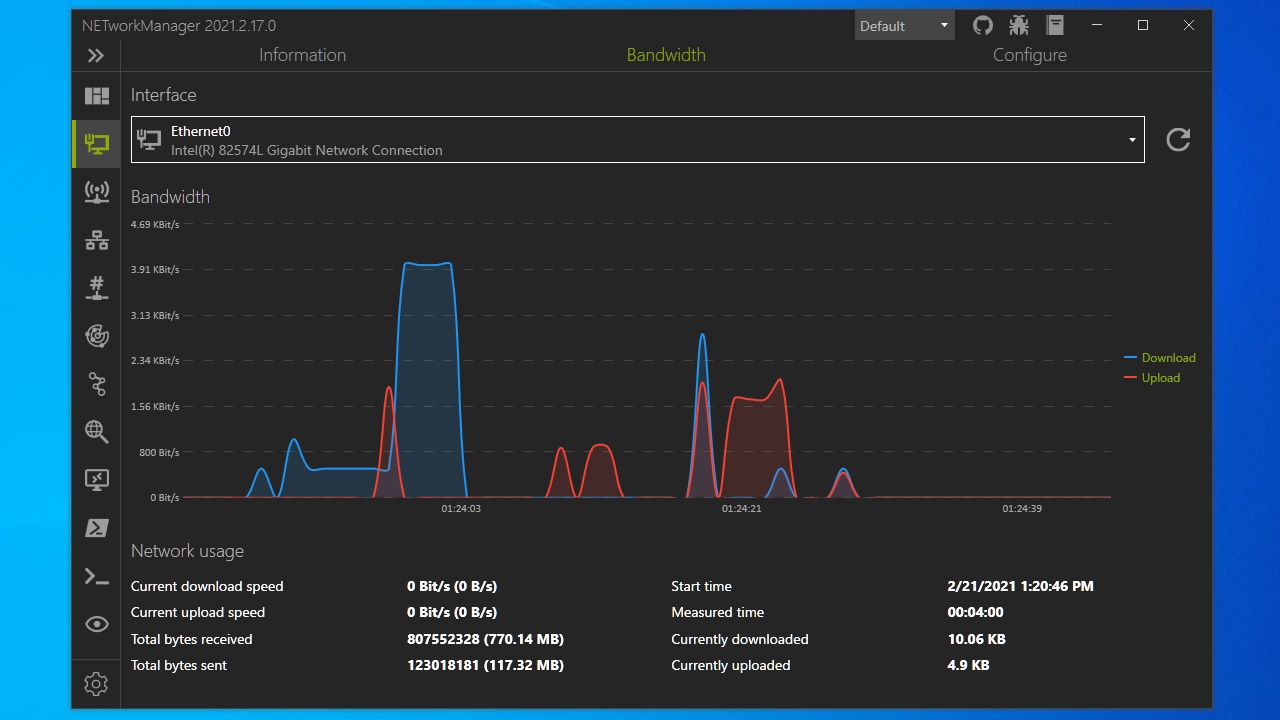The height and width of the screenshot is (720, 1280).
Task: Minimize the NETworkManager window
Action: tap(1097, 25)
